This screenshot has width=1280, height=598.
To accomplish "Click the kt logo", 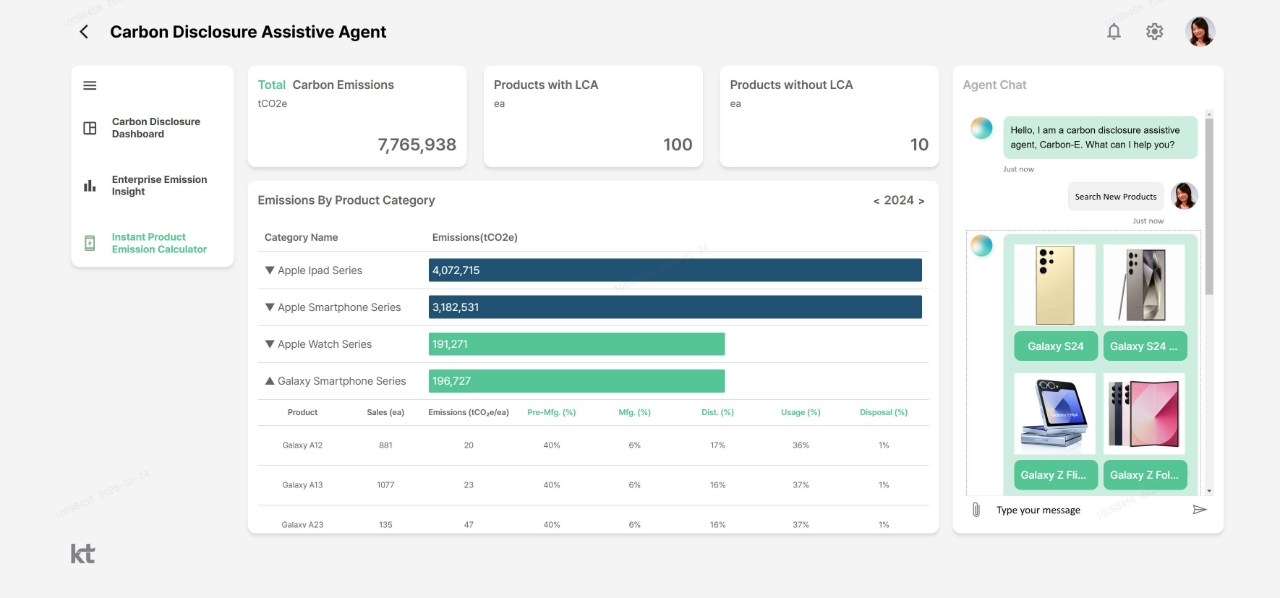I will click(83, 554).
